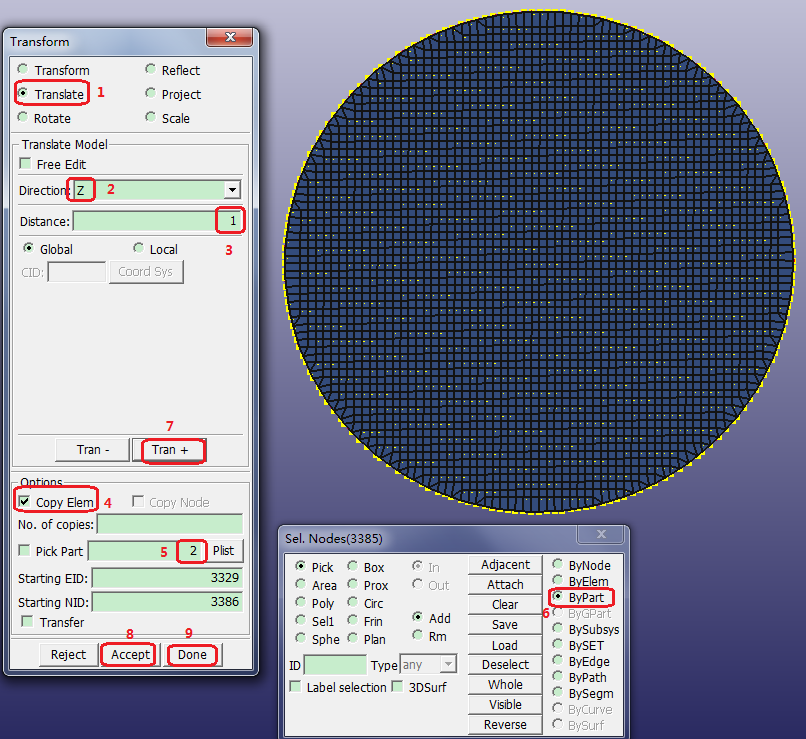Select the ByPart selection mode
This screenshot has height=739, width=806.
pyautogui.click(x=558, y=598)
